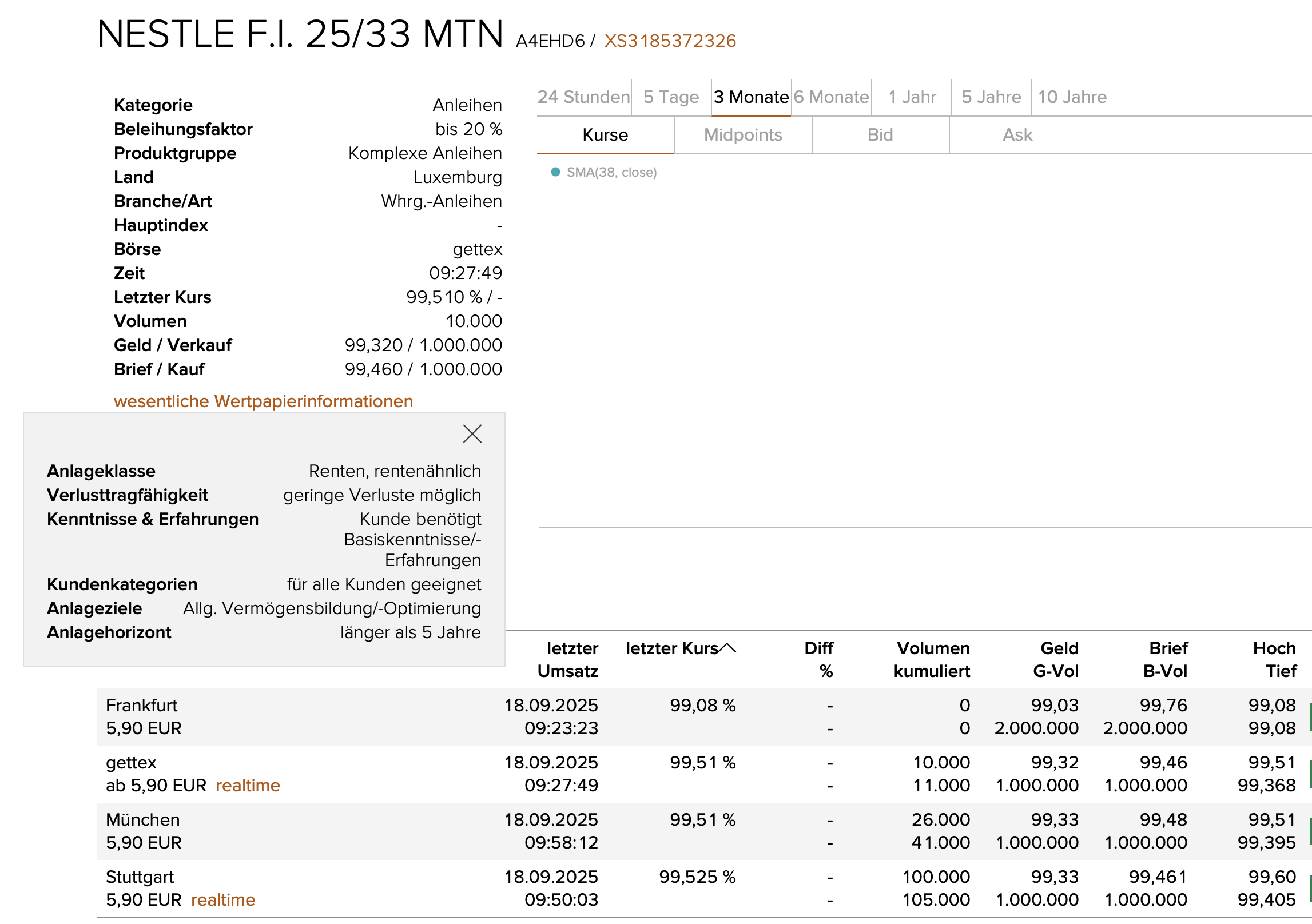Click realtime link in Stuttgart row

click(x=222, y=900)
